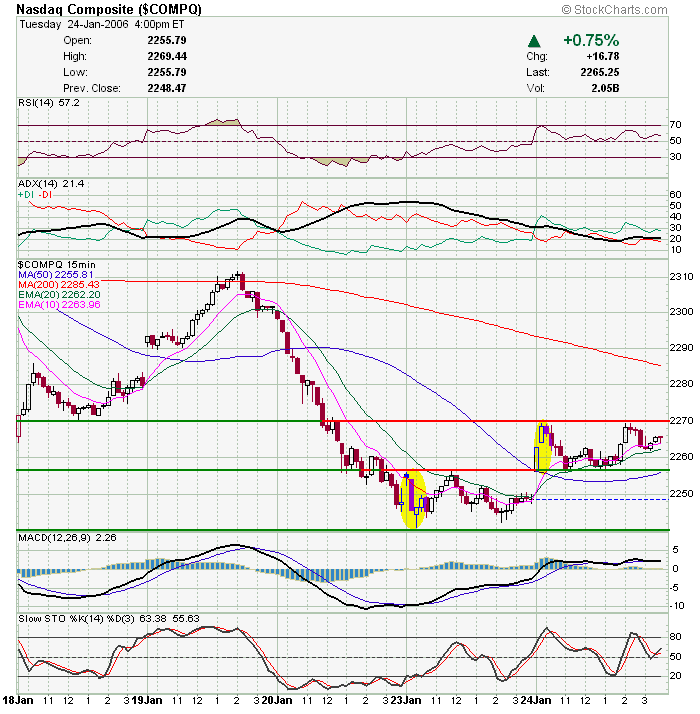Click the 23Jan date label on the time axis
Viewport: 700px width, 714px height.
point(406,700)
